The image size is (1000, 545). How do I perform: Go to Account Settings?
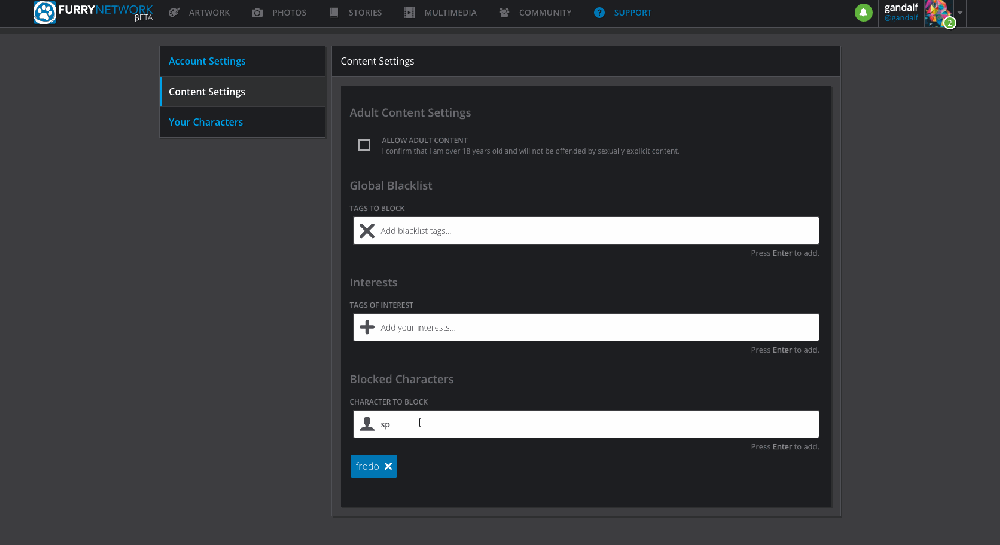point(207,61)
